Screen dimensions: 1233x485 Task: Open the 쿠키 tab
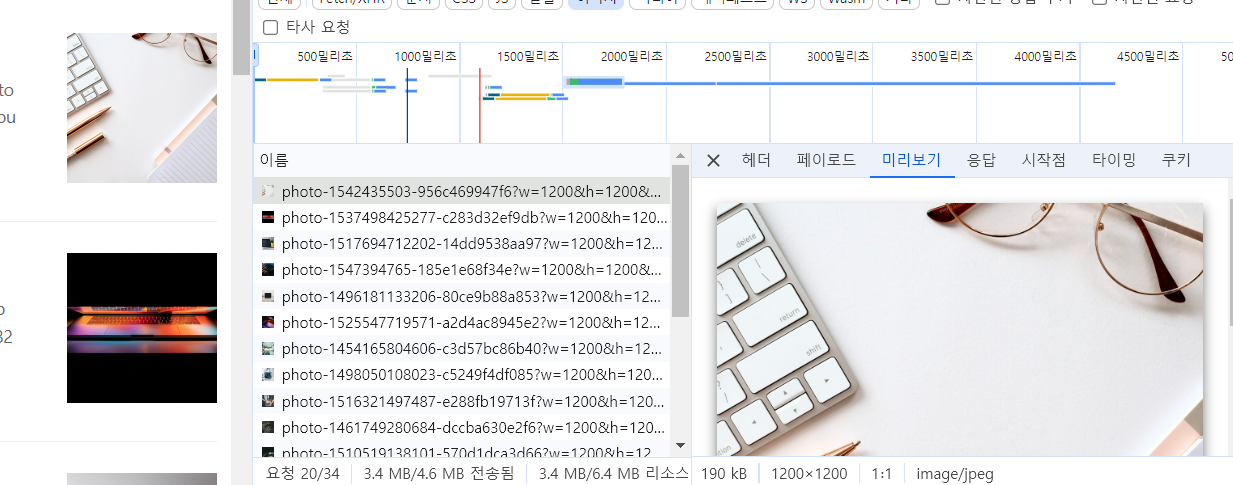point(1175,160)
